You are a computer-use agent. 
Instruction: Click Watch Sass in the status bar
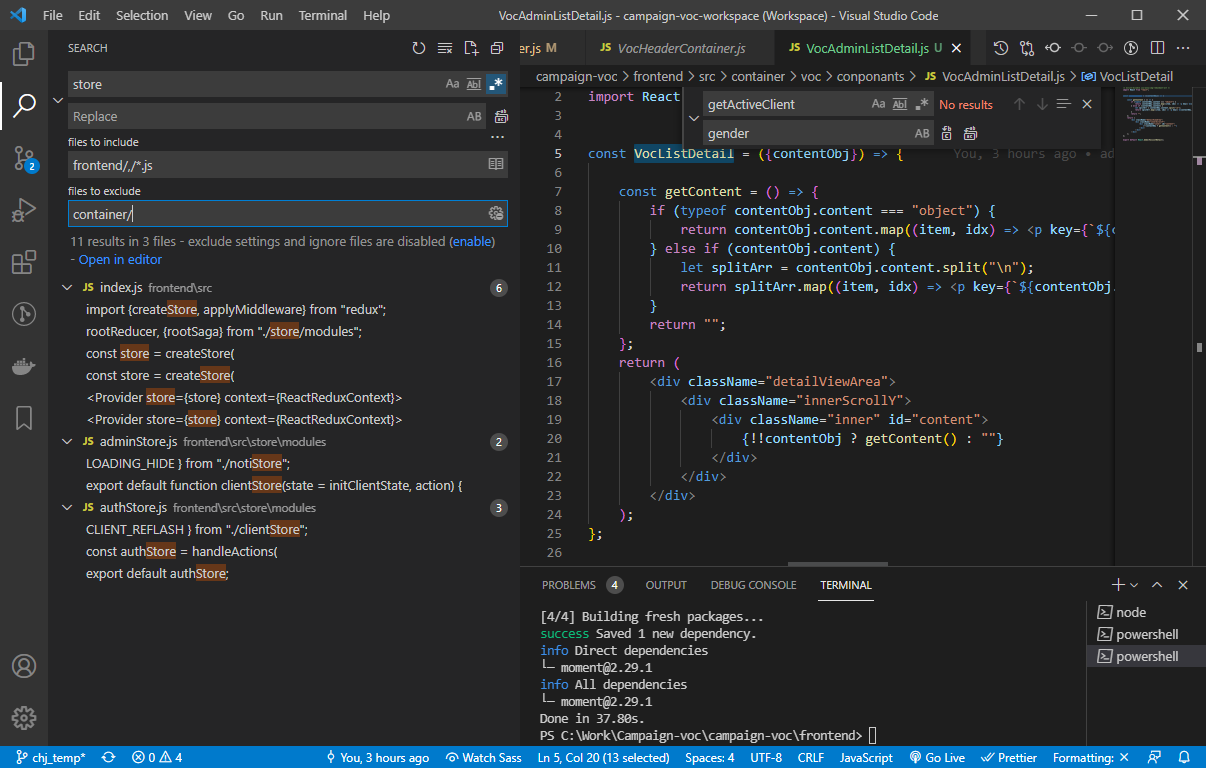coord(484,758)
